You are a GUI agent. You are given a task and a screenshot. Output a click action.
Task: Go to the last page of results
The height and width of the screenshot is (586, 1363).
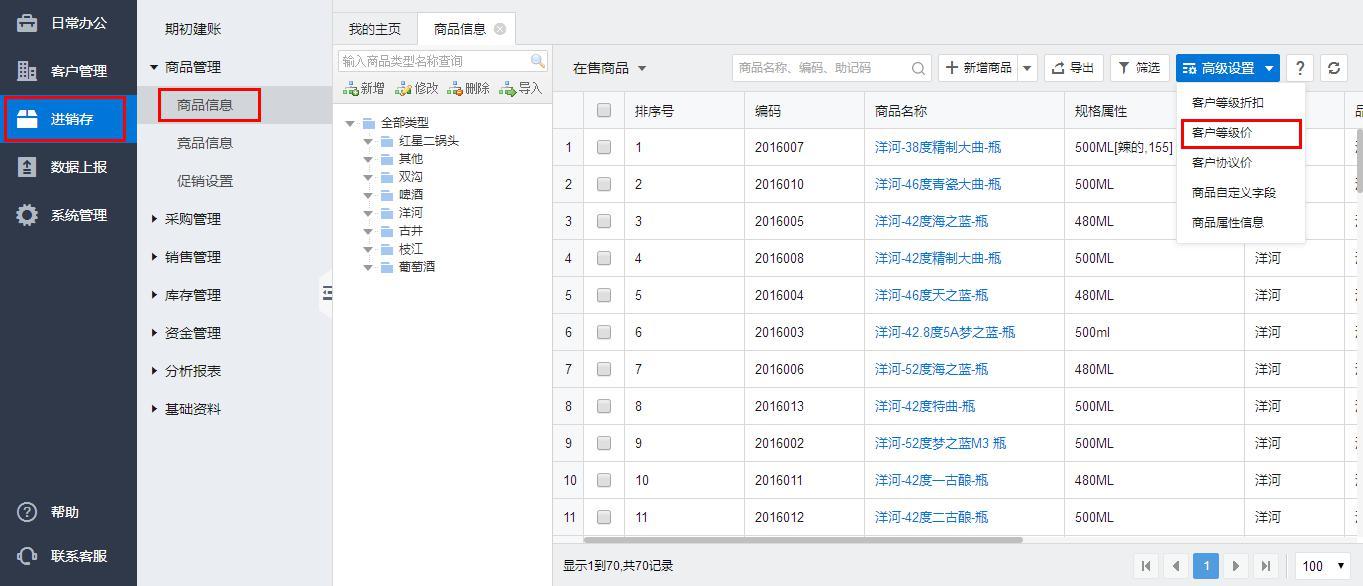(x=1266, y=566)
